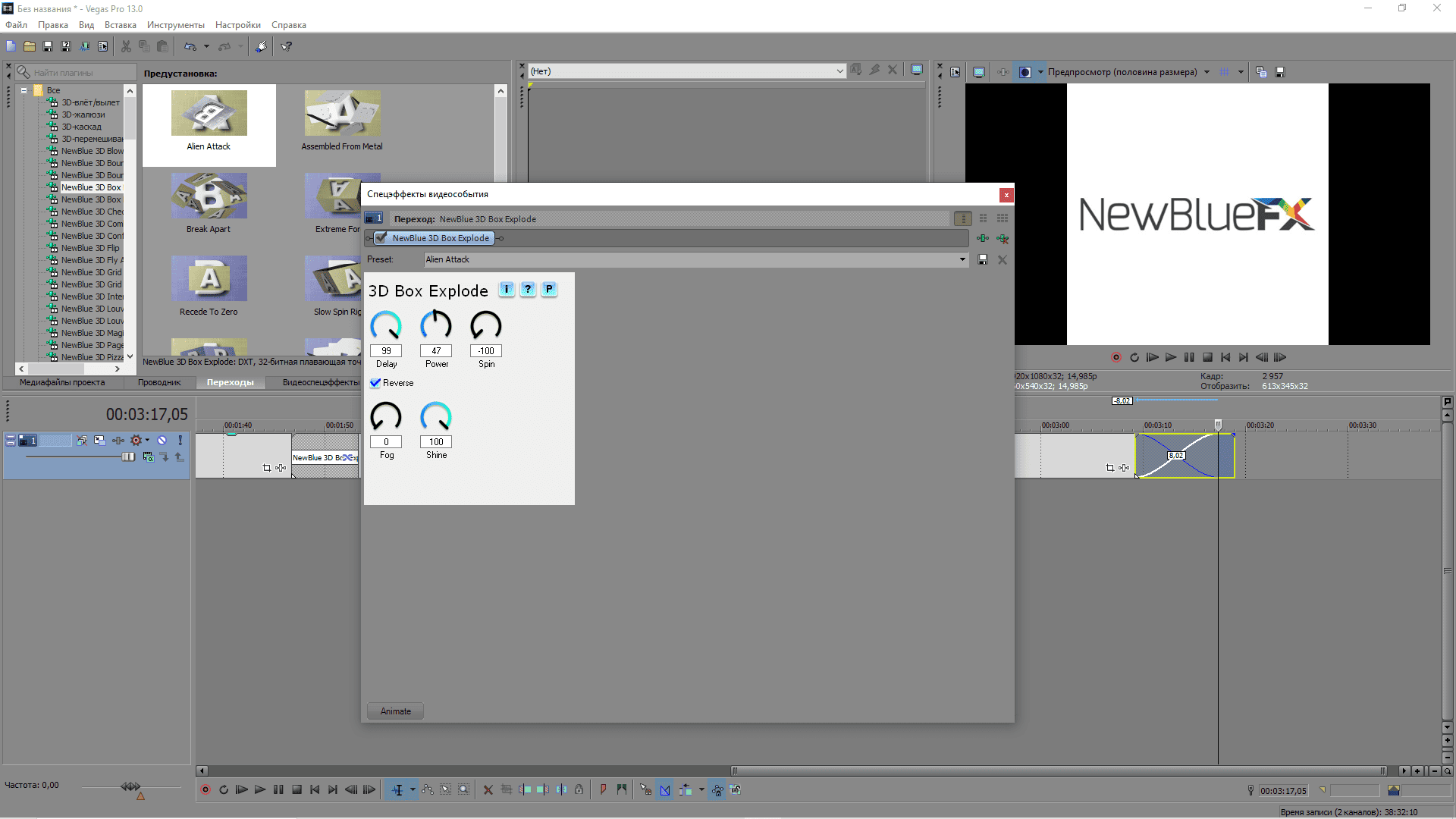The height and width of the screenshot is (819, 1456).
Task: Click the track mute icon
Action: point(162,440)
